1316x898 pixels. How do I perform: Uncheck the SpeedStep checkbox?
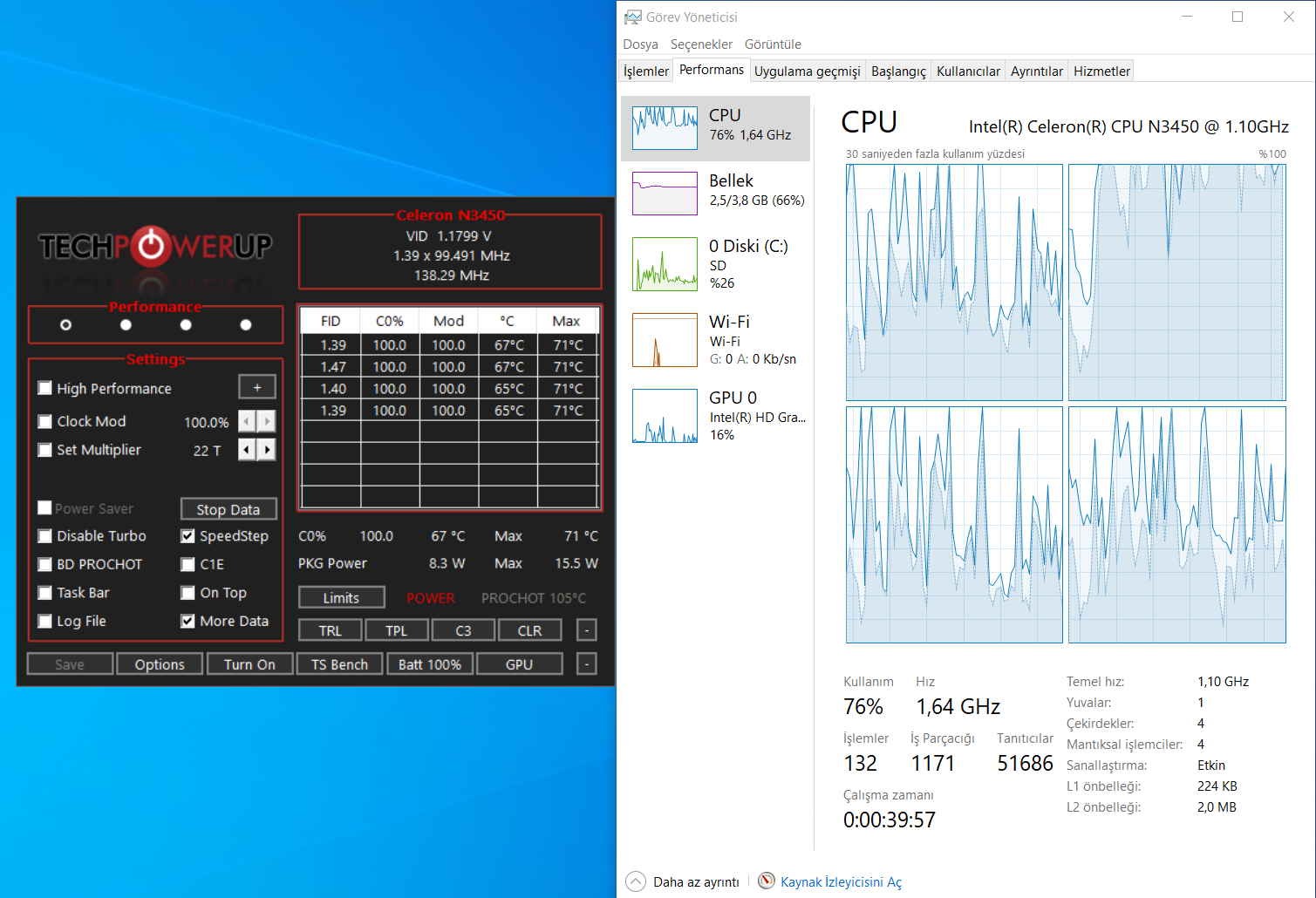(188, 536)
